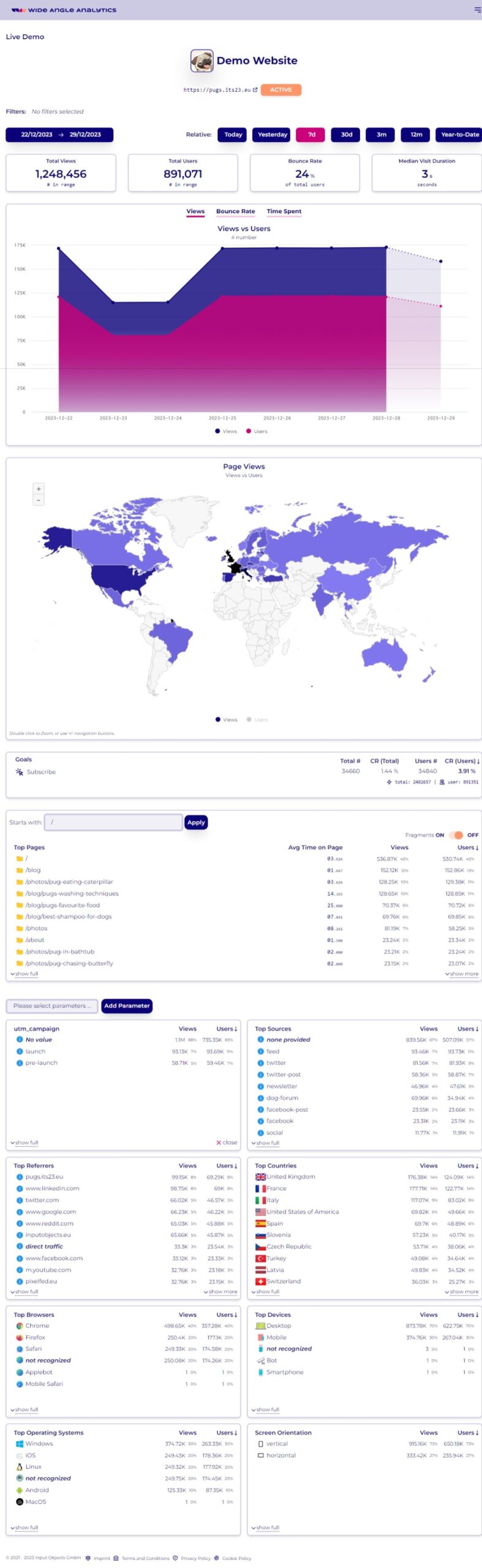Expand Screen Orientation with show full
The height and width of the screenshot is (1568, 482).
click(266, 1528)
